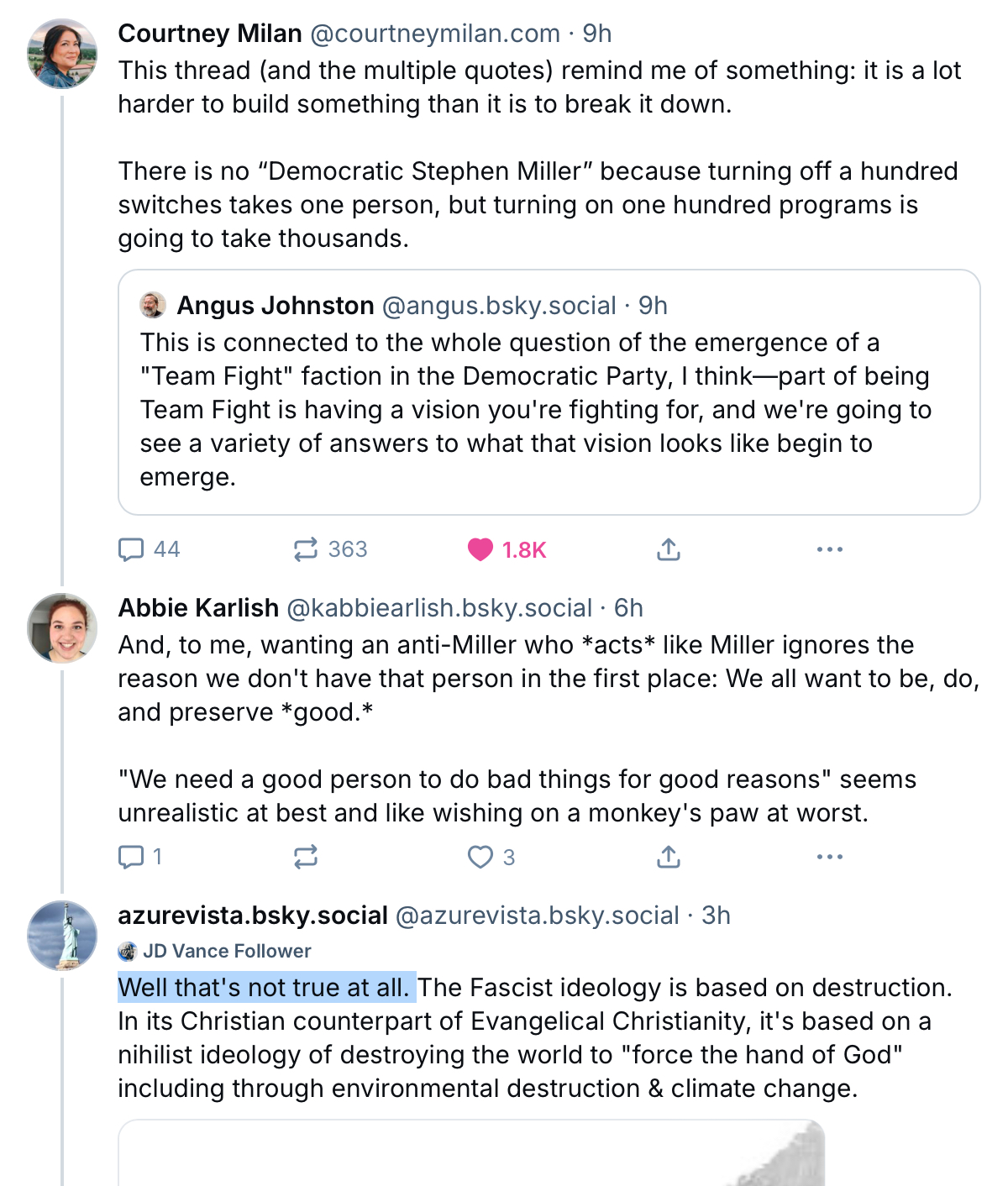Open Courtney Milan's profile name link
Image resolution: width=1008 pixels, height=1186 pixels.
[210, 34]
